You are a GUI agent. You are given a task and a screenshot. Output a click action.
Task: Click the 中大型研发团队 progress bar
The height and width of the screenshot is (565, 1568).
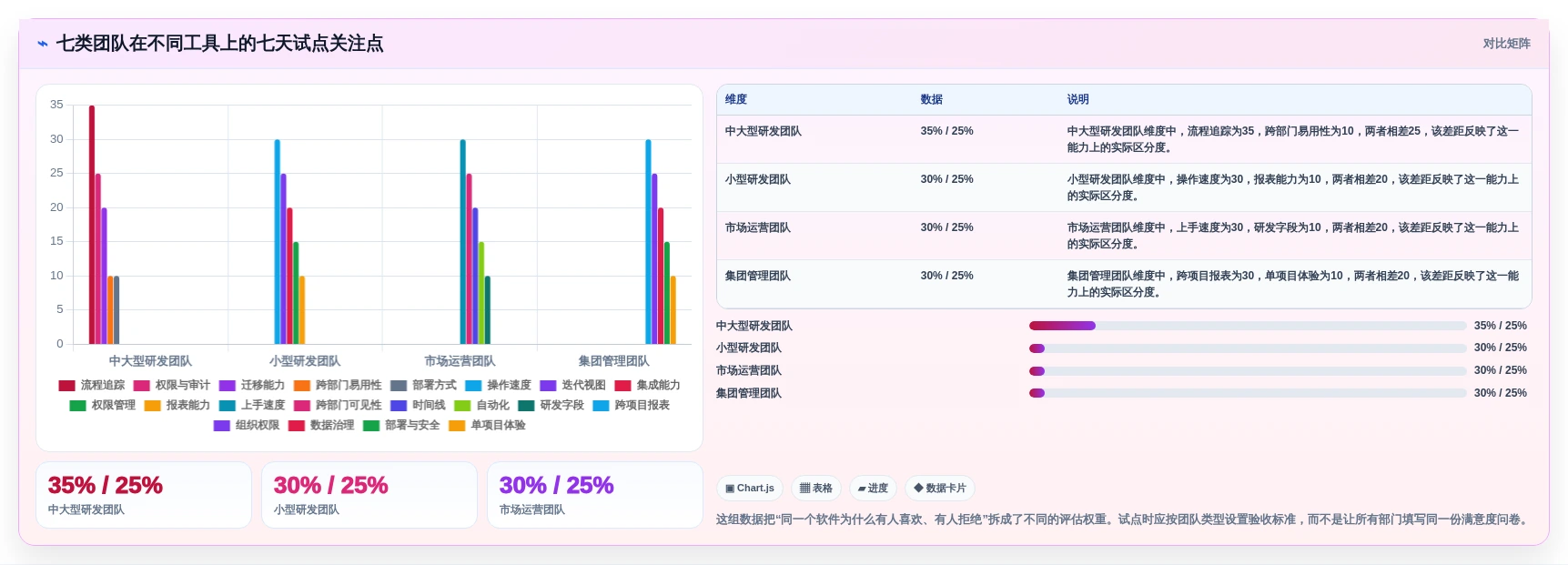[1248, 326]
